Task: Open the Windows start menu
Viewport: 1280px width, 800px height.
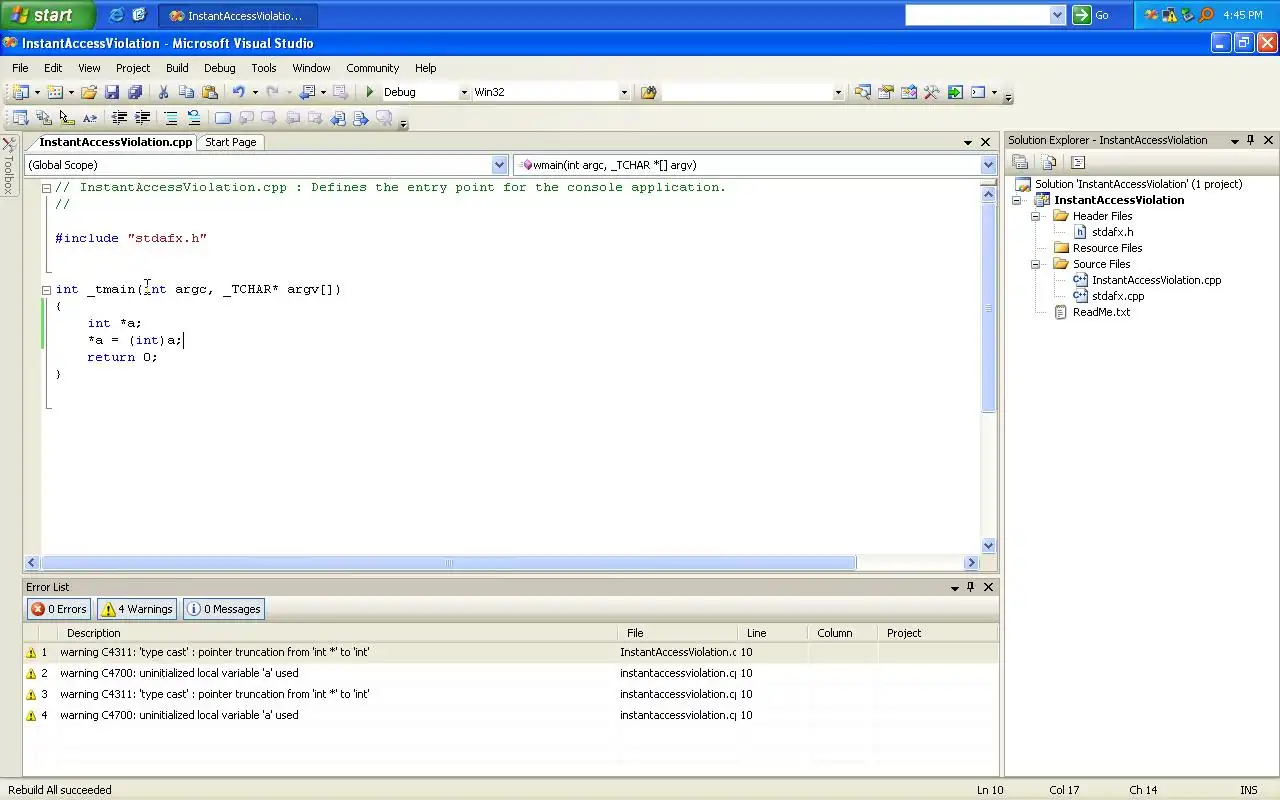Action: [47, 15]
